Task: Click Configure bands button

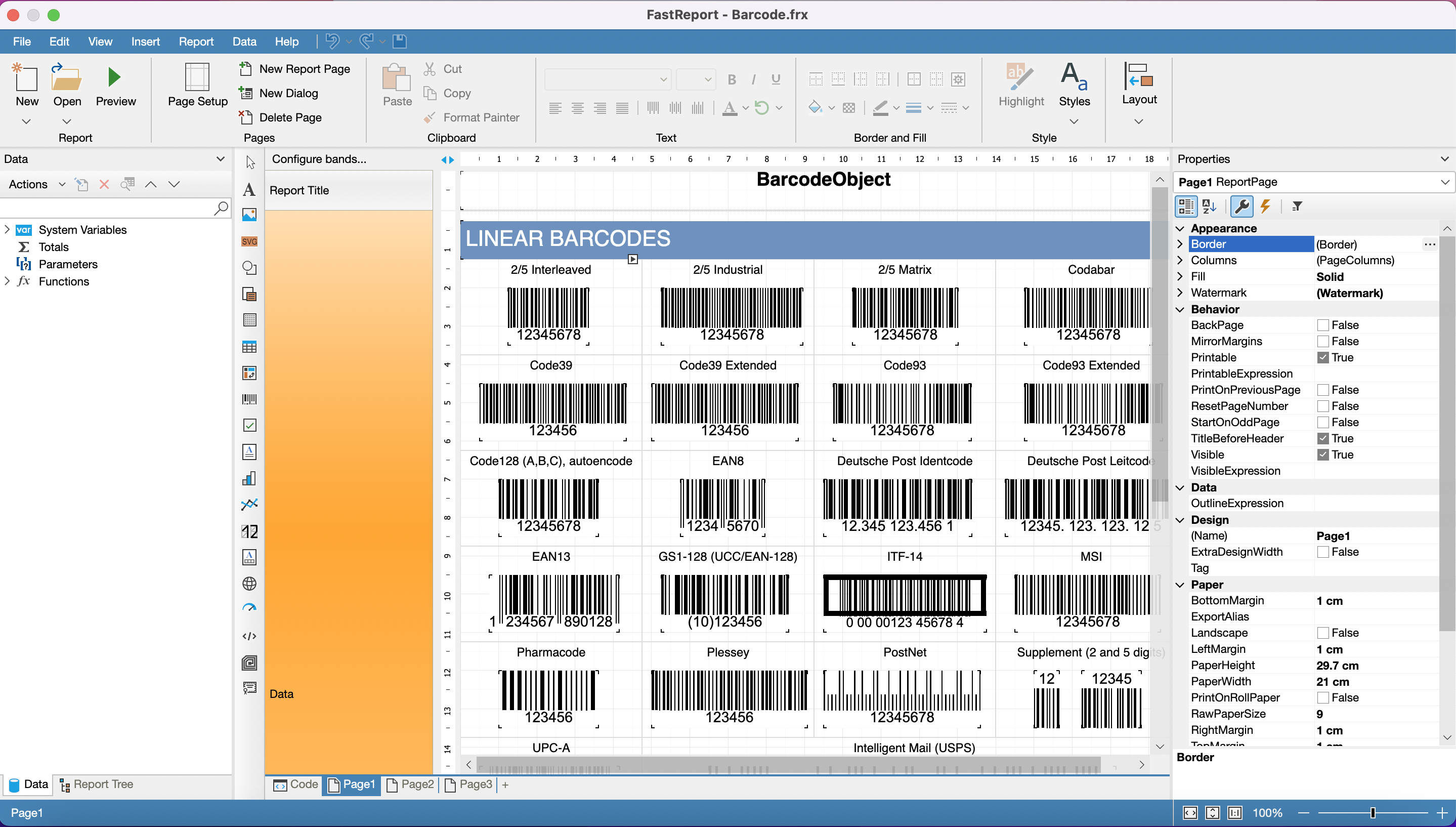Action: point(319,159)
